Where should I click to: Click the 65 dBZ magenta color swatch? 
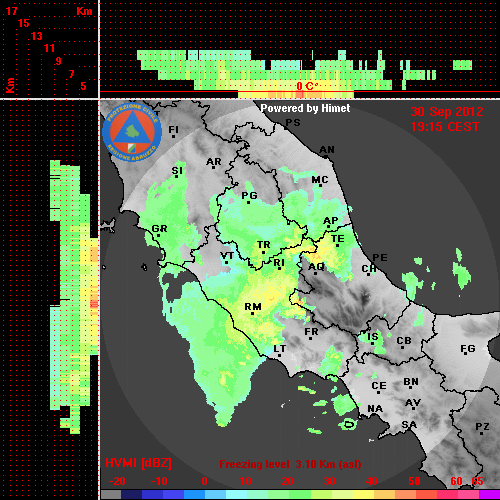(490, 495)
